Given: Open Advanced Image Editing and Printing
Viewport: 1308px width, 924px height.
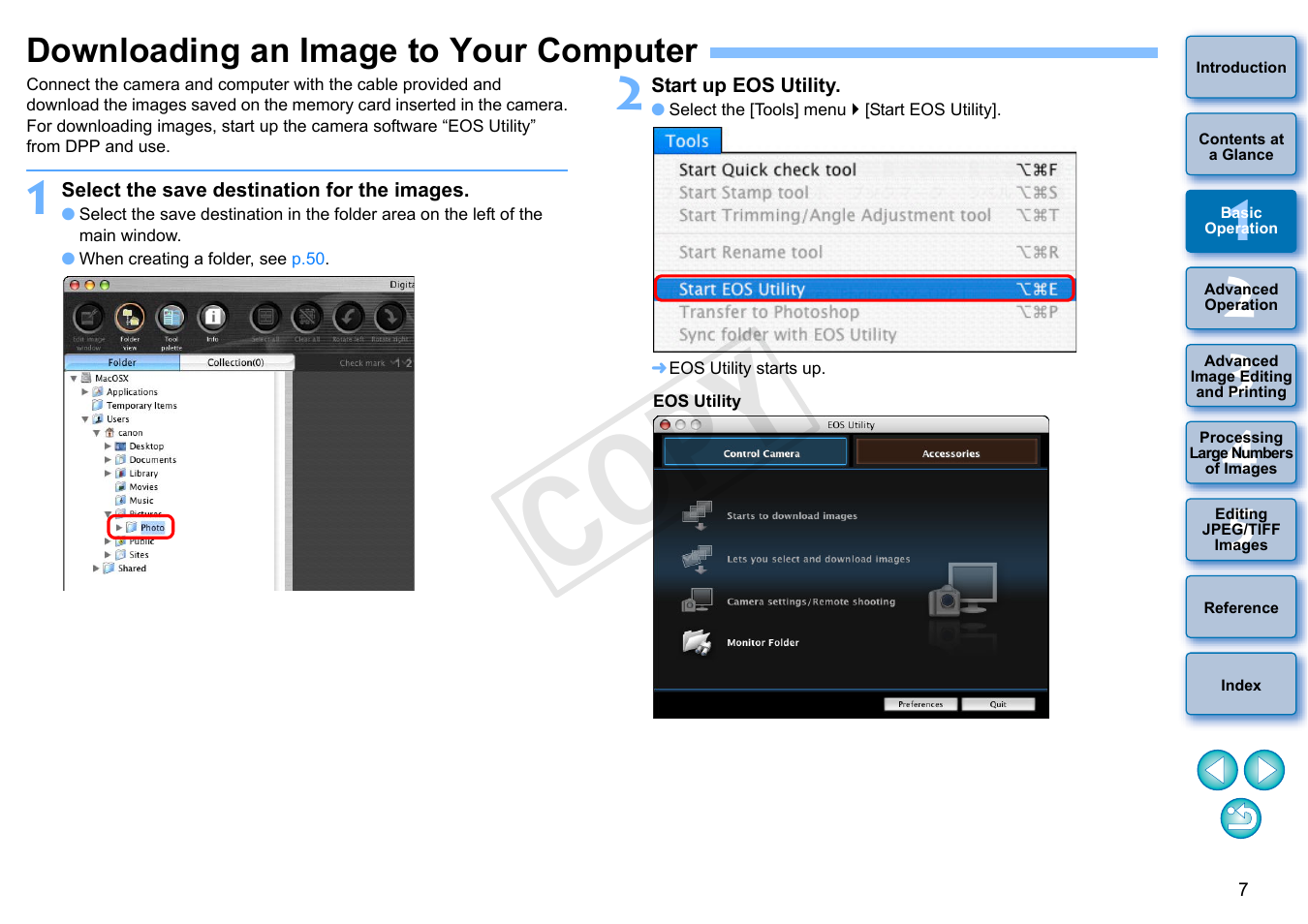Looking at the screenshot, I should point(1241,376).
